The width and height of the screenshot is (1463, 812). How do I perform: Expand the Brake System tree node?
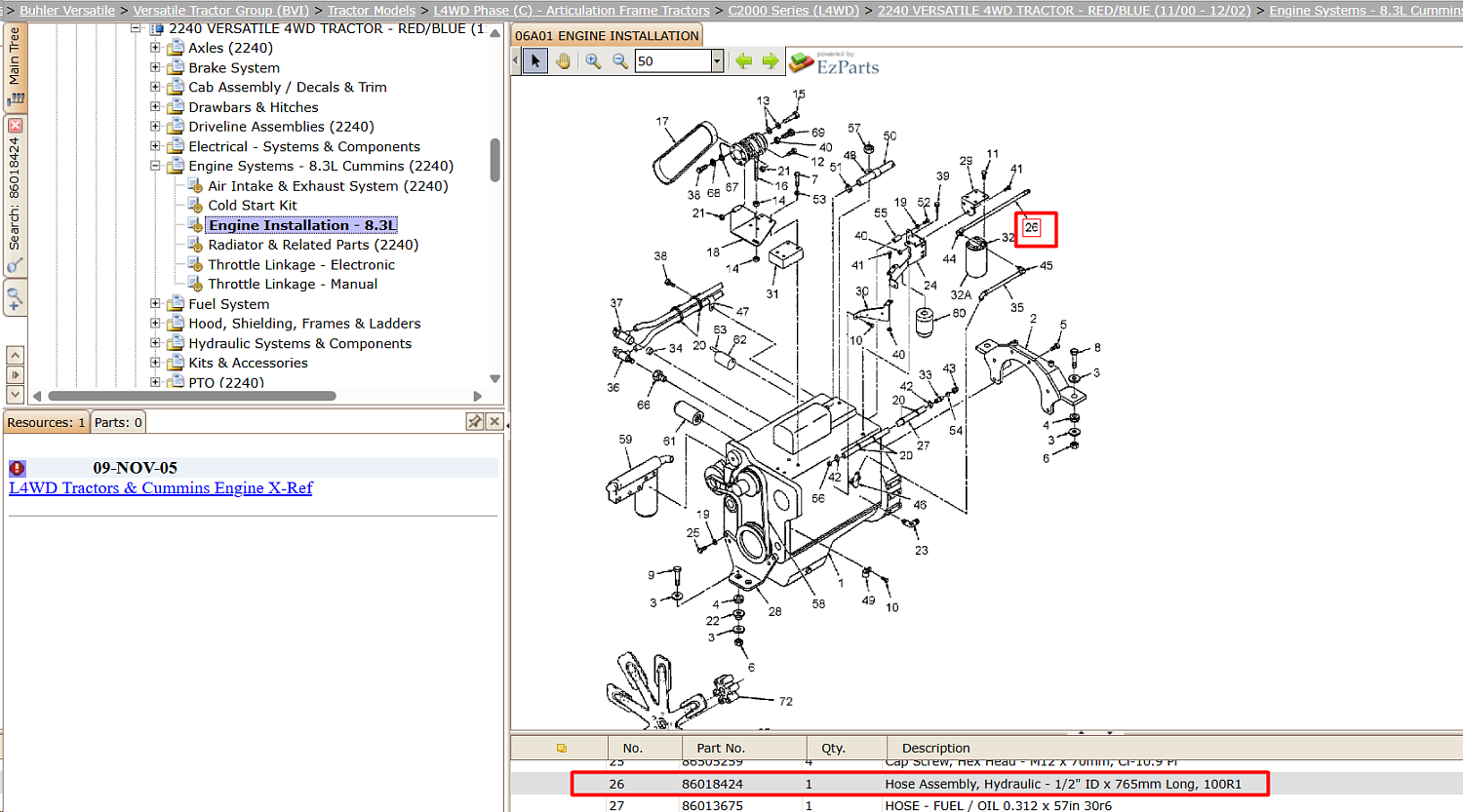coord(155,67)
